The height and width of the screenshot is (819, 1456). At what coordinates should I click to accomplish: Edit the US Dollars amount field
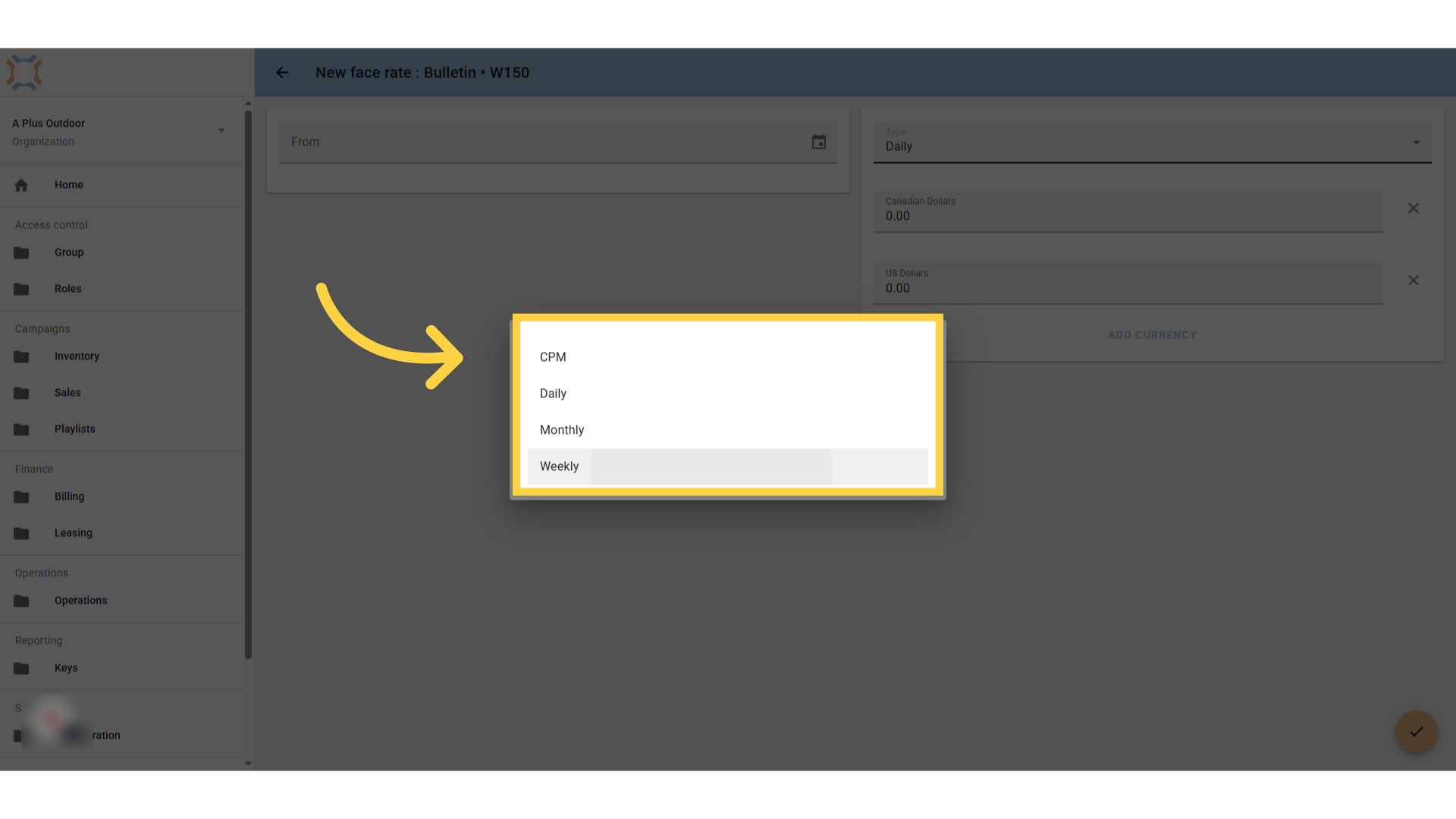pos(1128,283)
